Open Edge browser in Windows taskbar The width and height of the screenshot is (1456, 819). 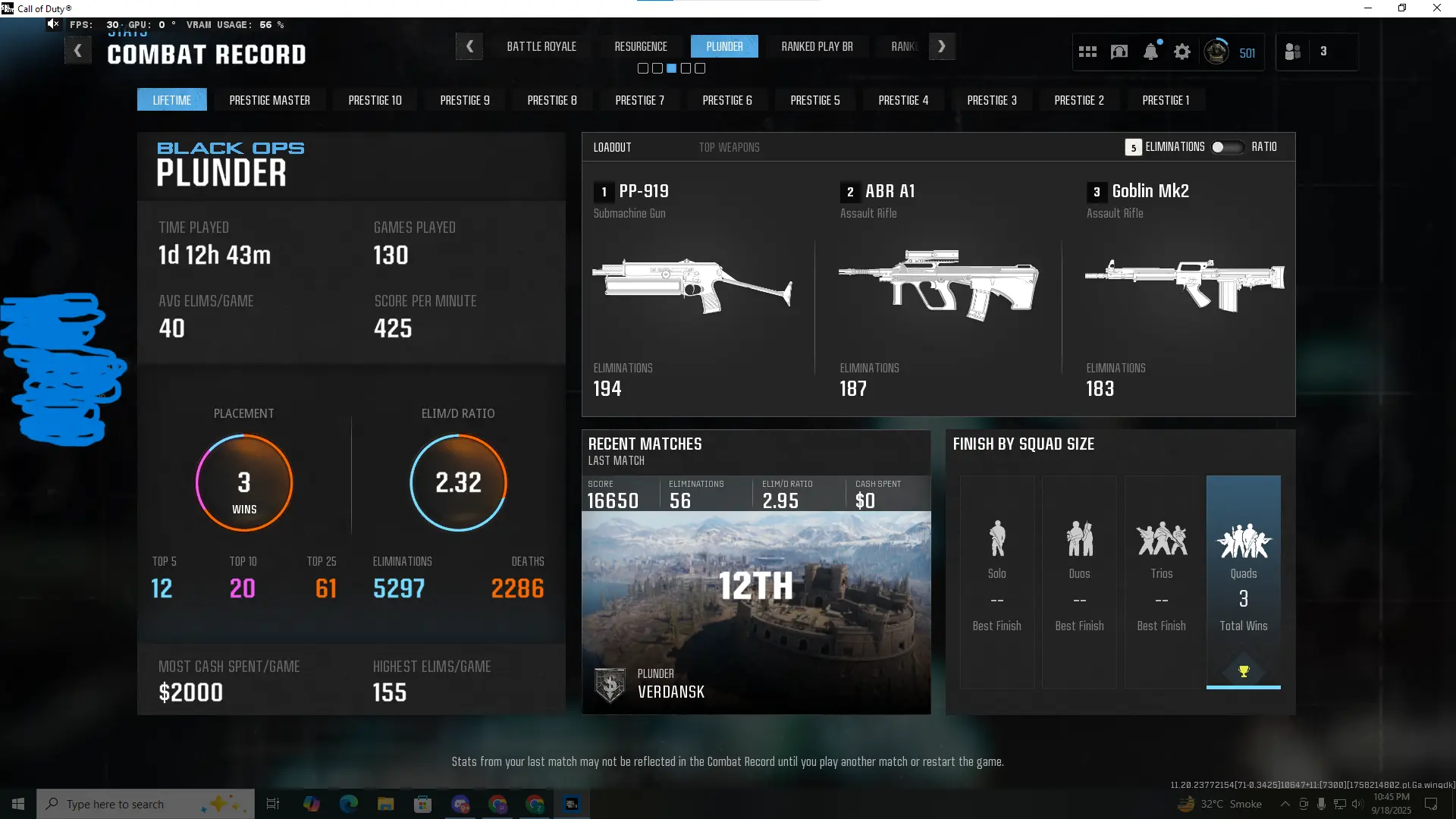[348, 804]
